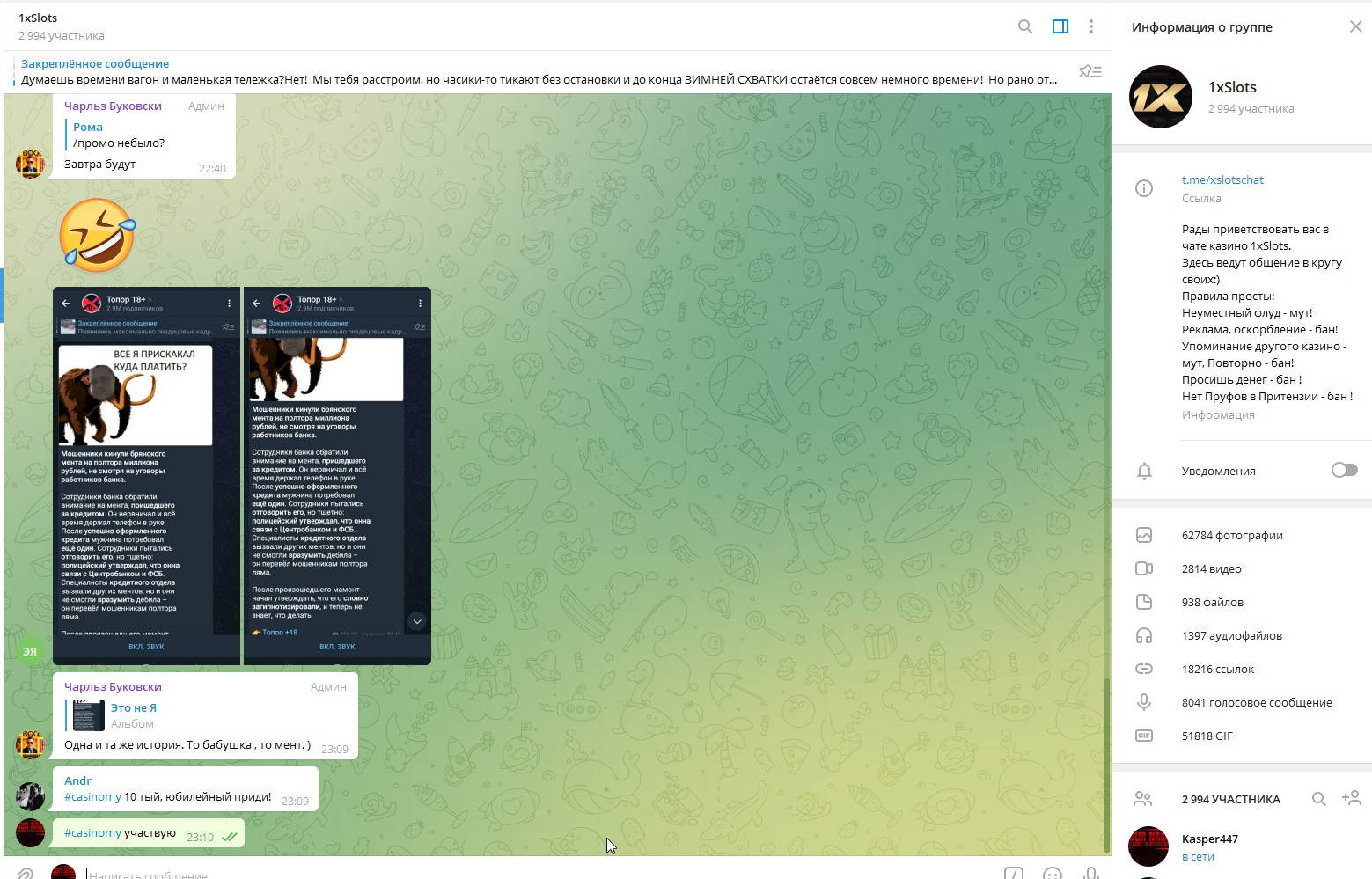Click the 'Информация о группе' panel title

point(1202,27)
